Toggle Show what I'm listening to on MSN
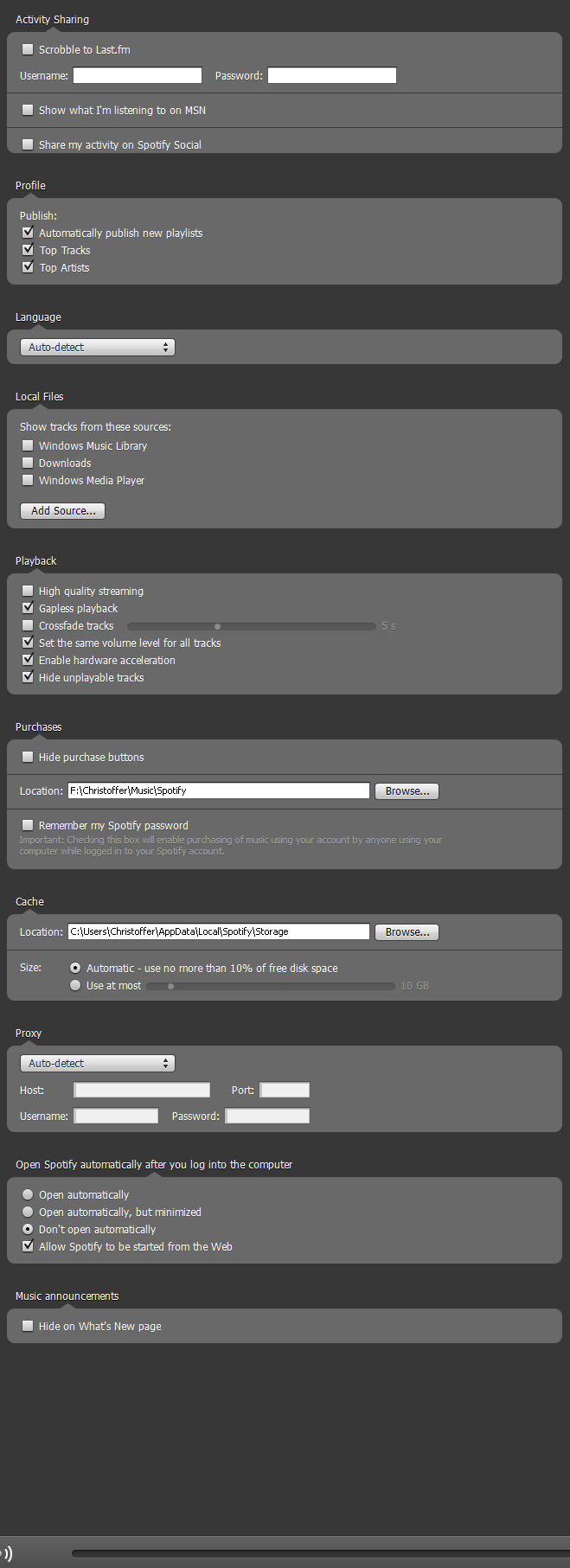The height and width of the screenshot is (1568, 570). tap(28, 110)
